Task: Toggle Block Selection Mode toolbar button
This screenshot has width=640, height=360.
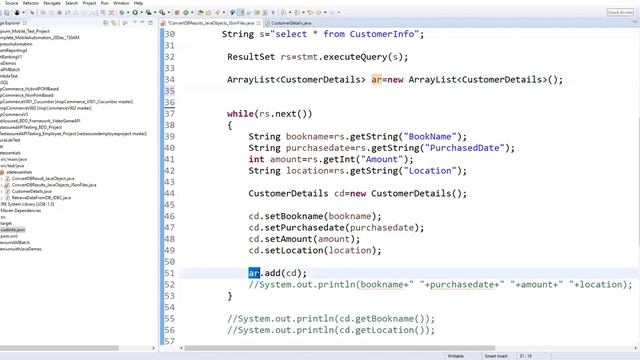Action: 265,12
